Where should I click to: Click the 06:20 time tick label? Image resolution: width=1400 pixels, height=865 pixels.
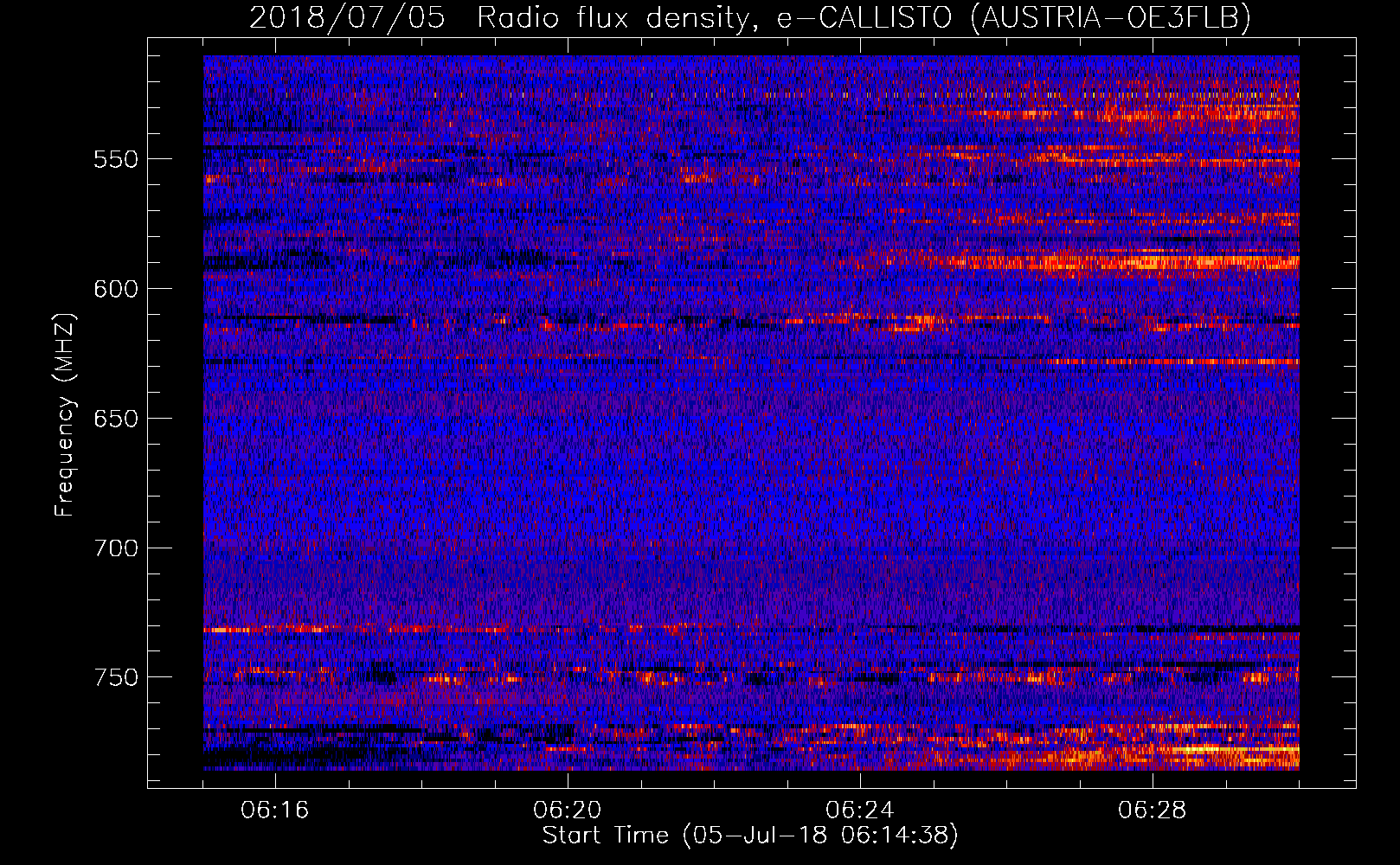(x=568, y=811)
